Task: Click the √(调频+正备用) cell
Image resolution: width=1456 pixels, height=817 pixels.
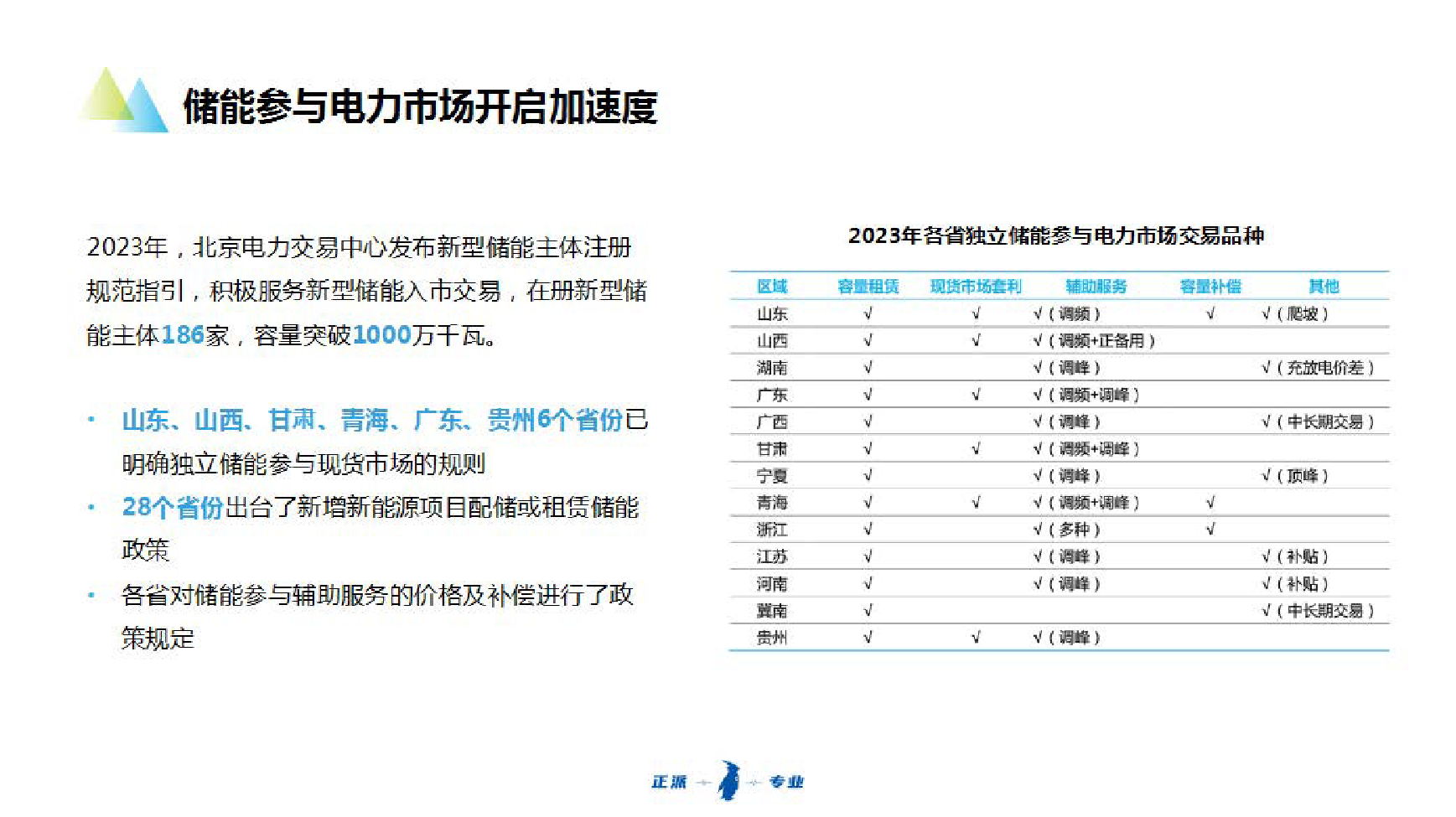Action: 1094,340
